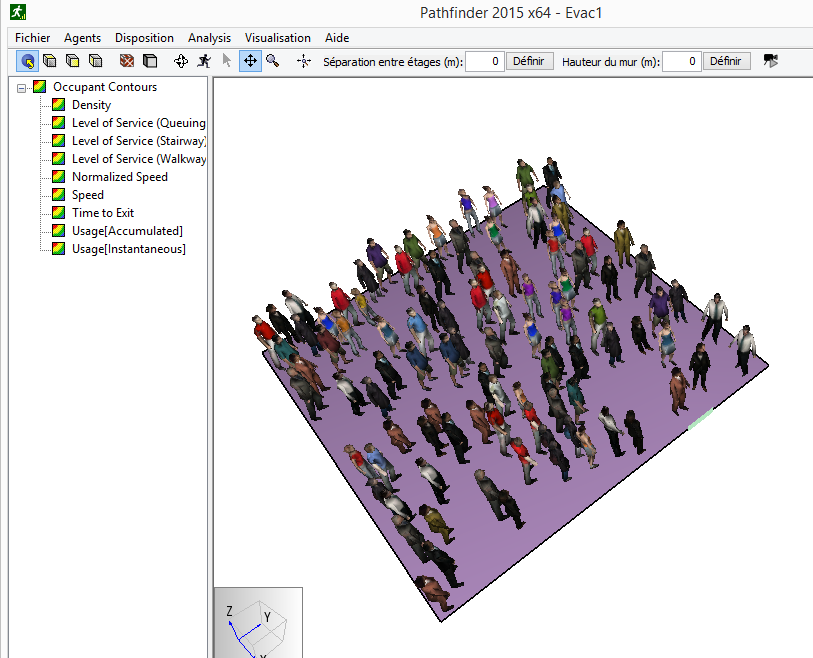
Task: Open the Fichier menu
Action: pyautogui.click(x=33, y=38)
